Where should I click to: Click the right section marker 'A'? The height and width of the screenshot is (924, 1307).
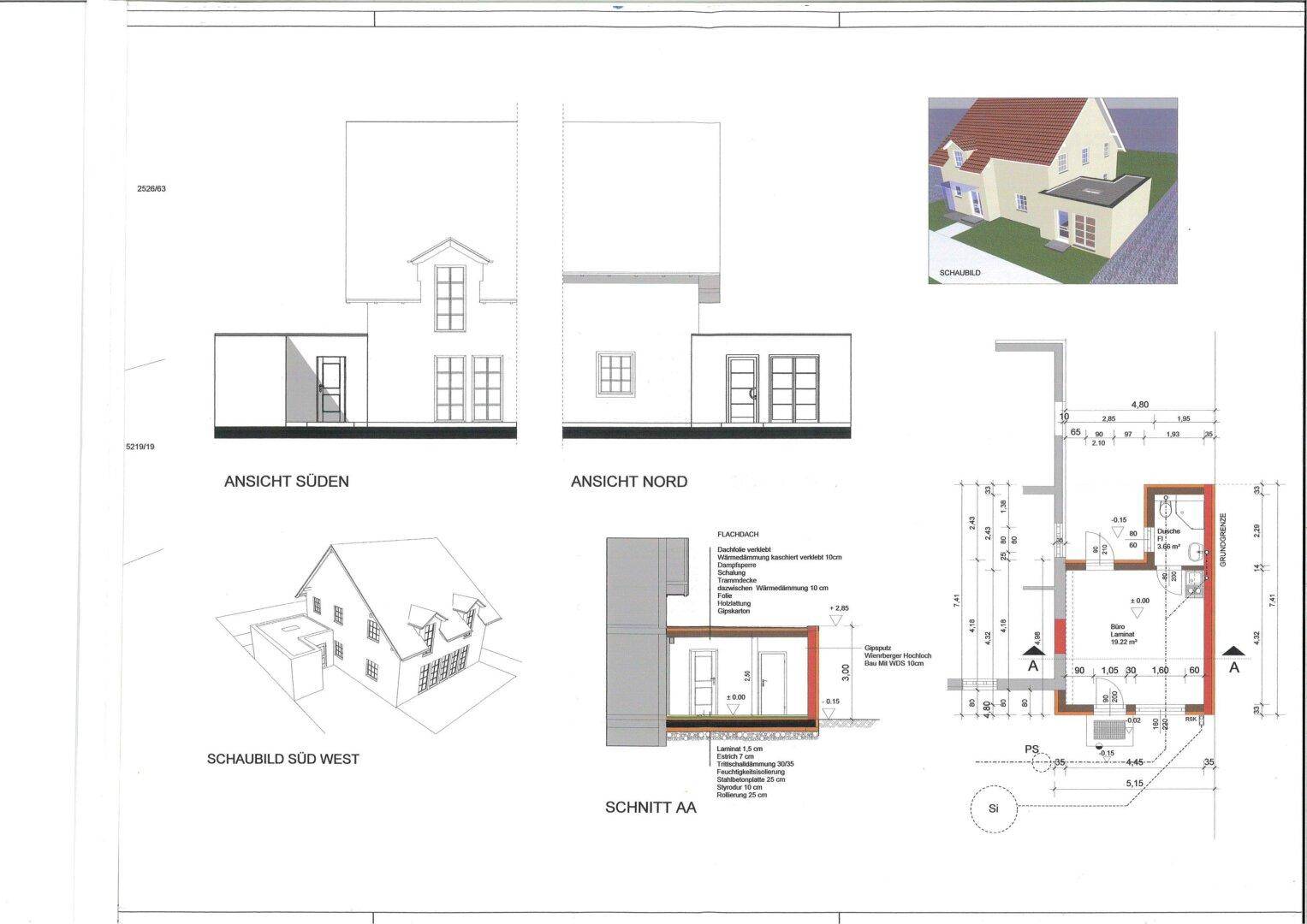coord(1233,660)
